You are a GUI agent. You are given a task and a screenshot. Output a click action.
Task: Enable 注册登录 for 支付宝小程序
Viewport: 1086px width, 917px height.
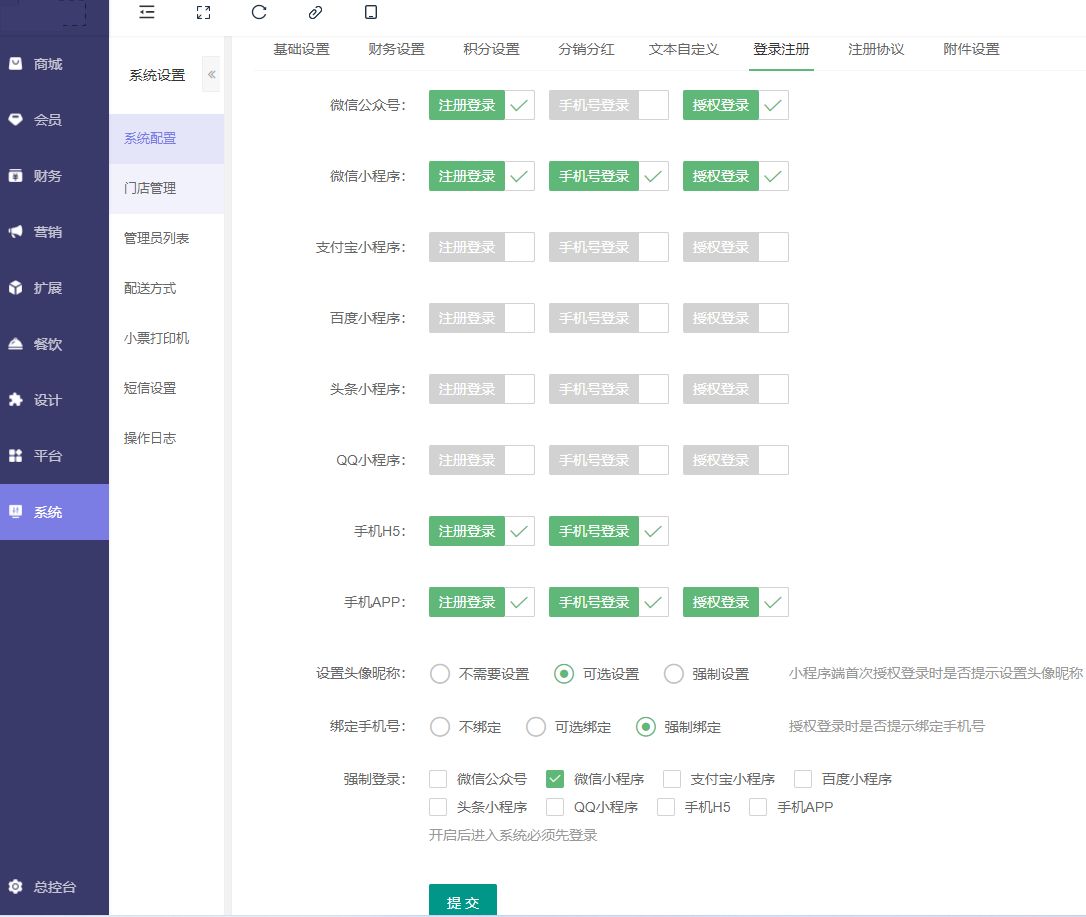point(481,247)
